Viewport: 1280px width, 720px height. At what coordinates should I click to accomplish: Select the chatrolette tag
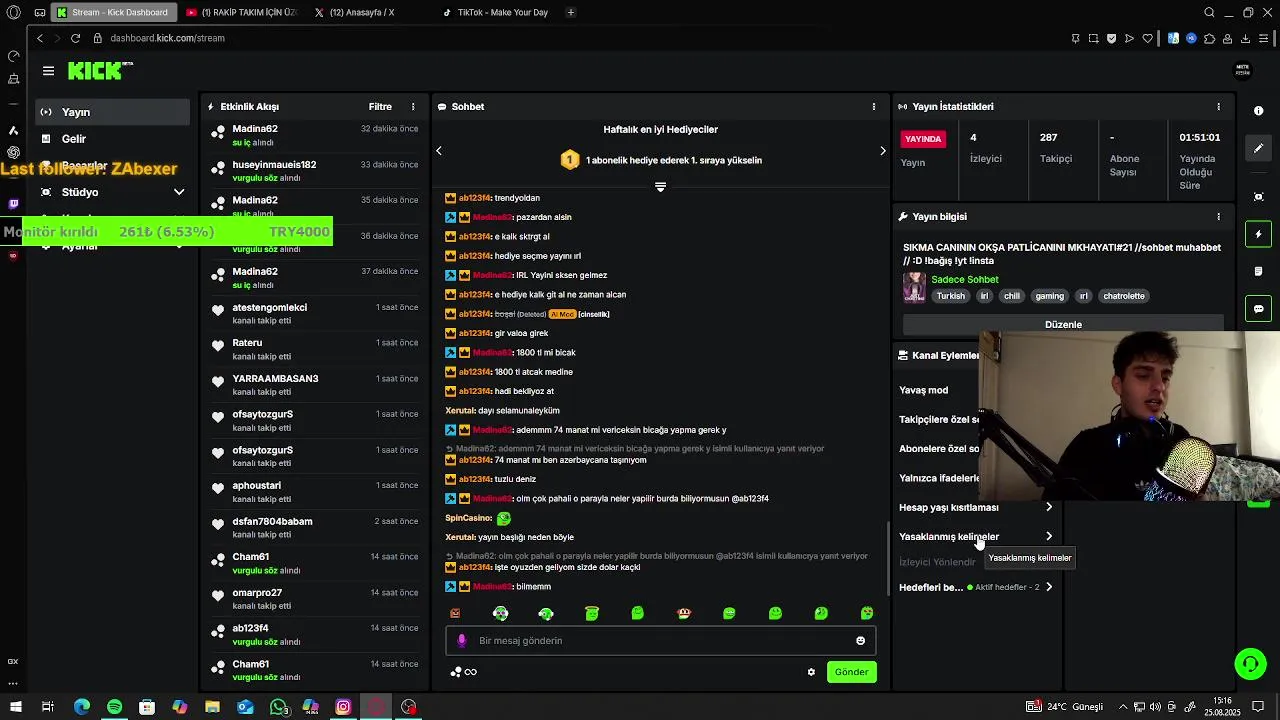coord(1124,296)
